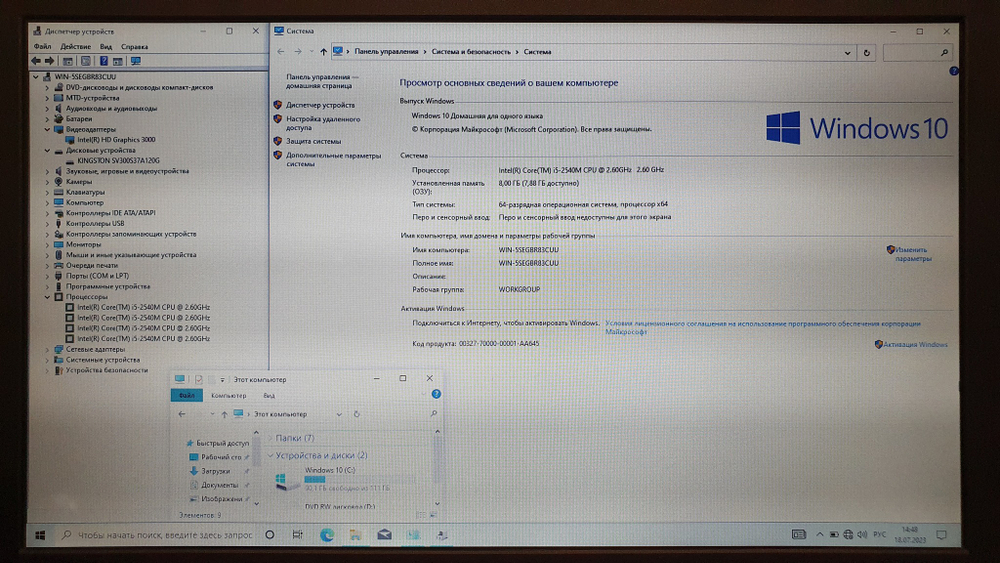Screen dimensions: 1000x563
Task: Open Дополнительные параметры системы link
Action: click(x=334, y=159)
